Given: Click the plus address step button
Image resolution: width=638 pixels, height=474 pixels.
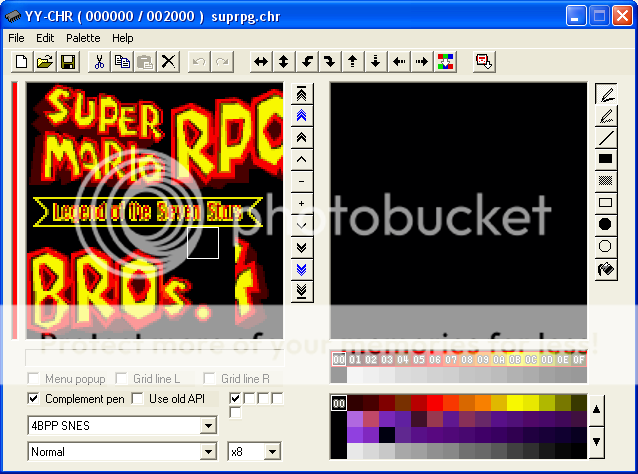Looking at the screenshot, I should [x=302, y=203].
